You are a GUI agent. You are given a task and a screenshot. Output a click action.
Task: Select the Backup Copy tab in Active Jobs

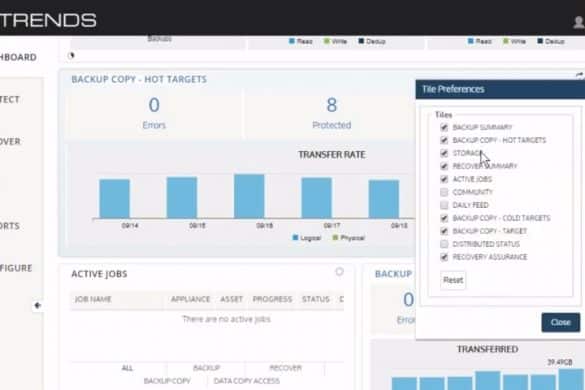[x=167, y=381]
